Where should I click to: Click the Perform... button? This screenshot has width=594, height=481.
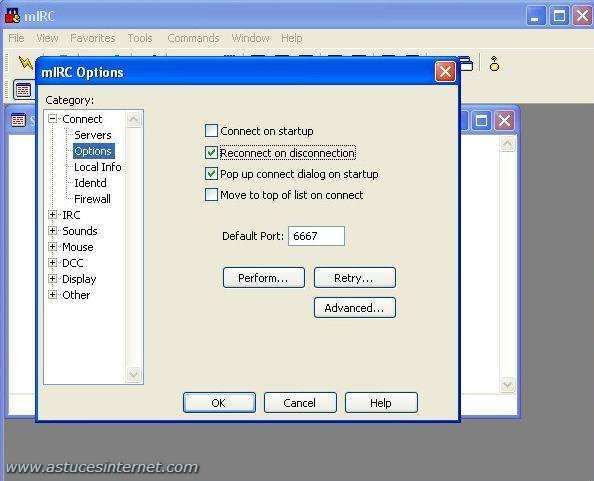pos(264,278)
